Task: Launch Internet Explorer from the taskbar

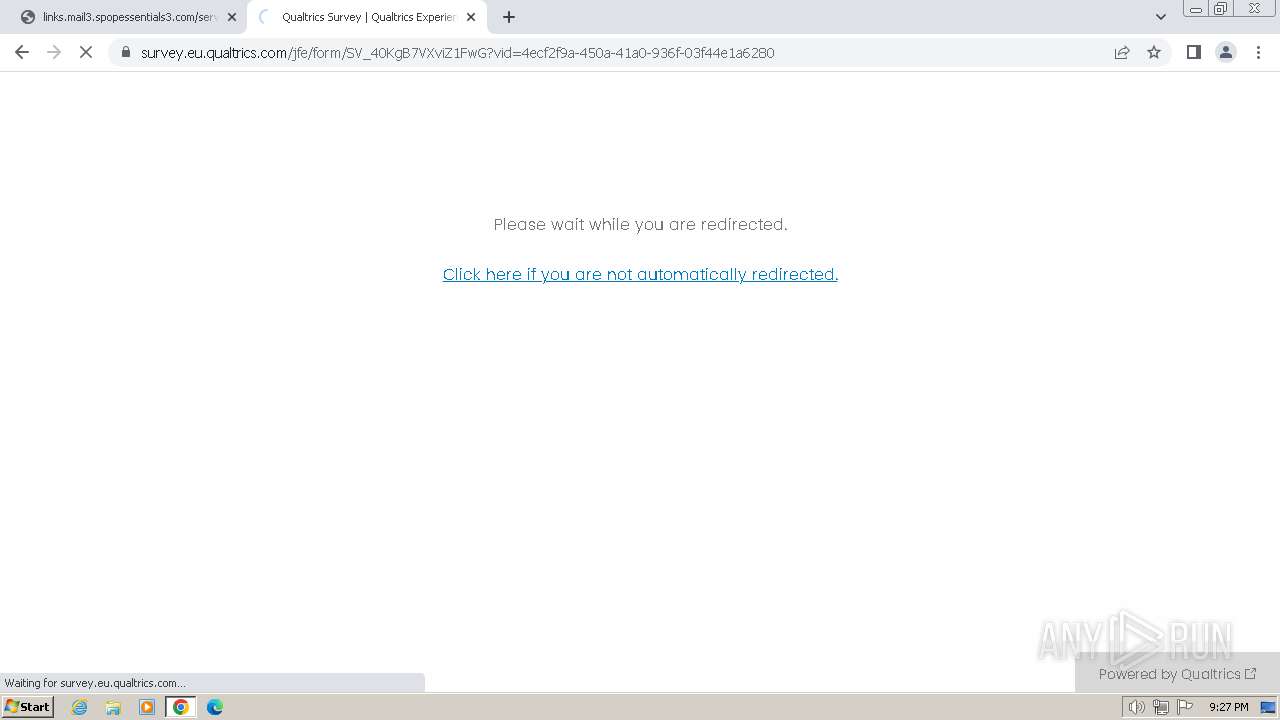Action: [80, 707]
